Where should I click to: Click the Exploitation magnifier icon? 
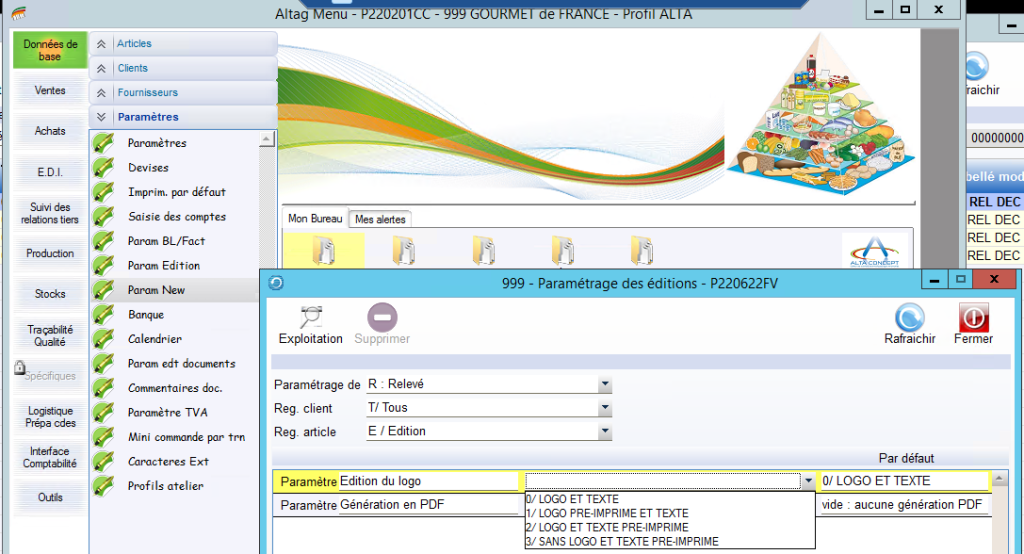pyautogui.click(x=310, y=318)
